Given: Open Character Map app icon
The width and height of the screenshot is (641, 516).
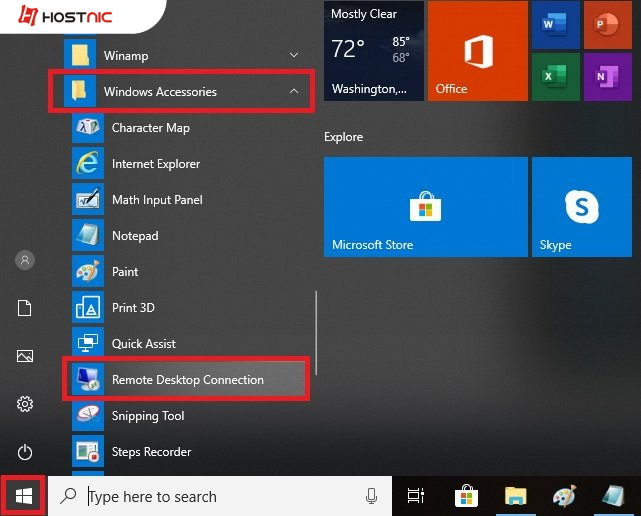Looking at the screenshot, I should (x=88, y=128).
